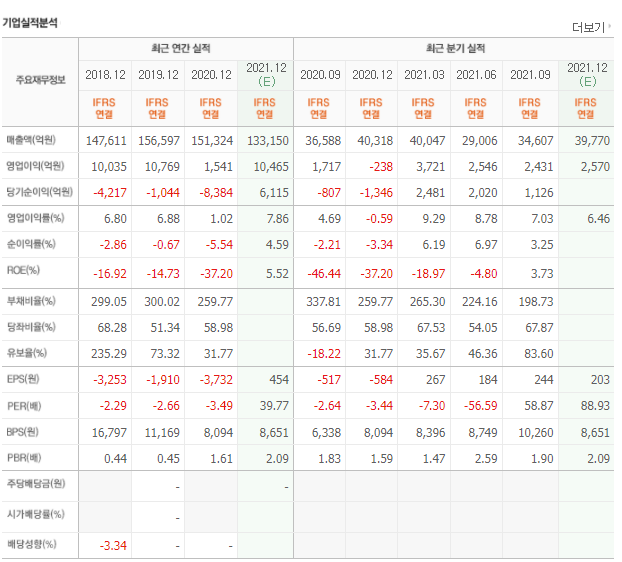This screenshot has height=562, width=622.
Task: Click the 7.86 operating margin value
Action: coord(277,219)
